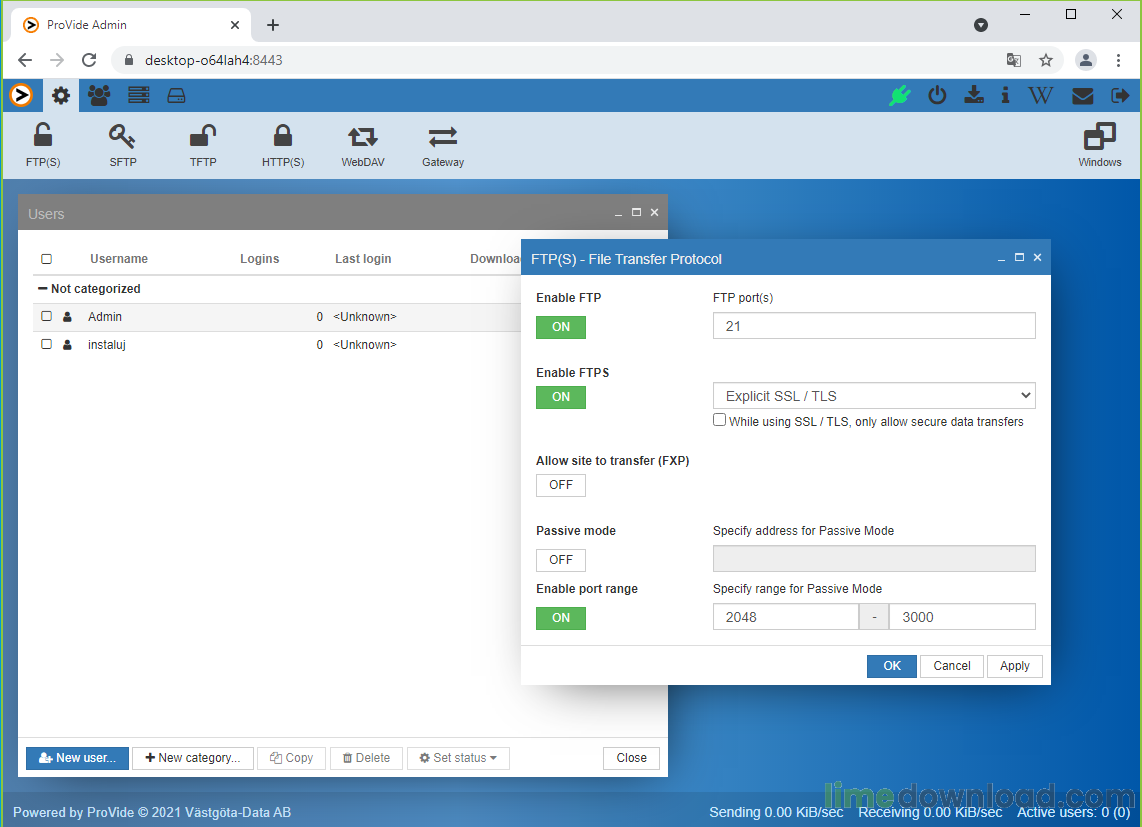Turn off the Enable FTP toggle
The image size is (1142, 827).
point(561,327)
